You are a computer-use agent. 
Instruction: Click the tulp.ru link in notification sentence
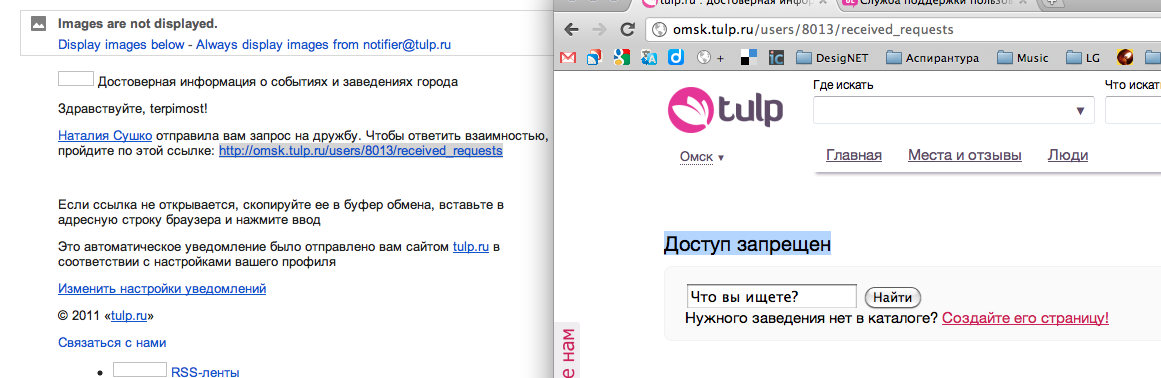click(471, 247)
